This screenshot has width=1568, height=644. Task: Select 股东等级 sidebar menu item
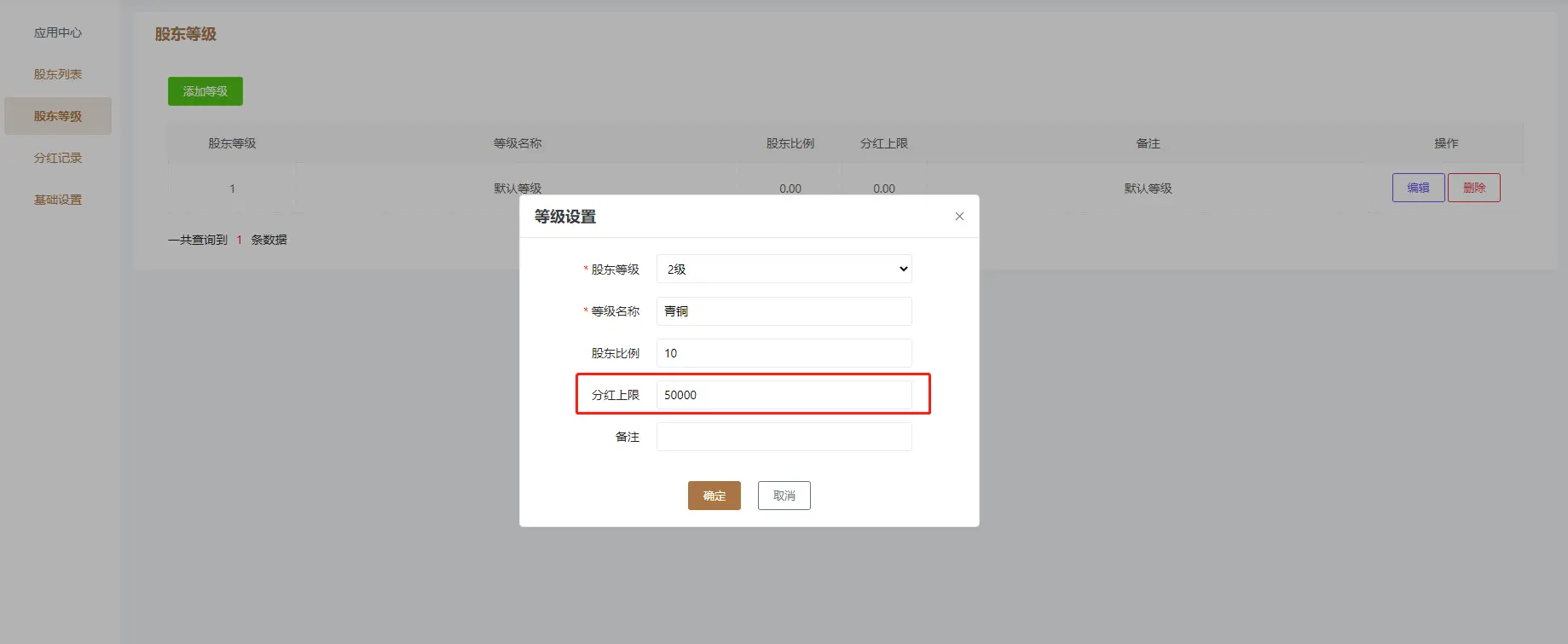[x=58, y=116]
